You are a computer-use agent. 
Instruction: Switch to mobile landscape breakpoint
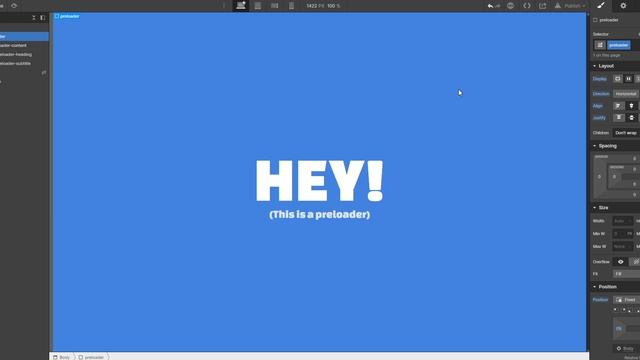pos(275,6)
